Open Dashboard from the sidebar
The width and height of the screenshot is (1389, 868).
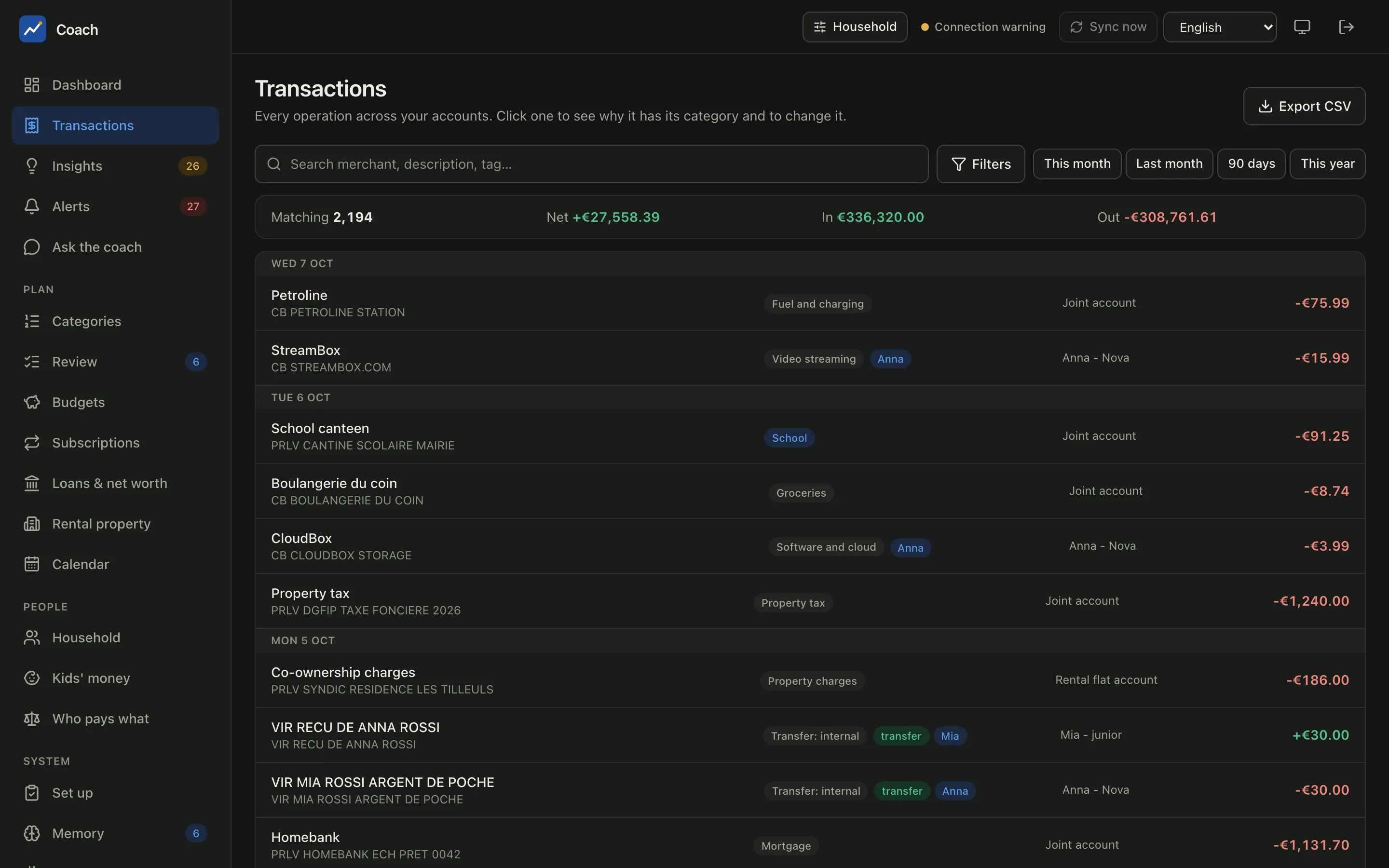coord(115,85)
